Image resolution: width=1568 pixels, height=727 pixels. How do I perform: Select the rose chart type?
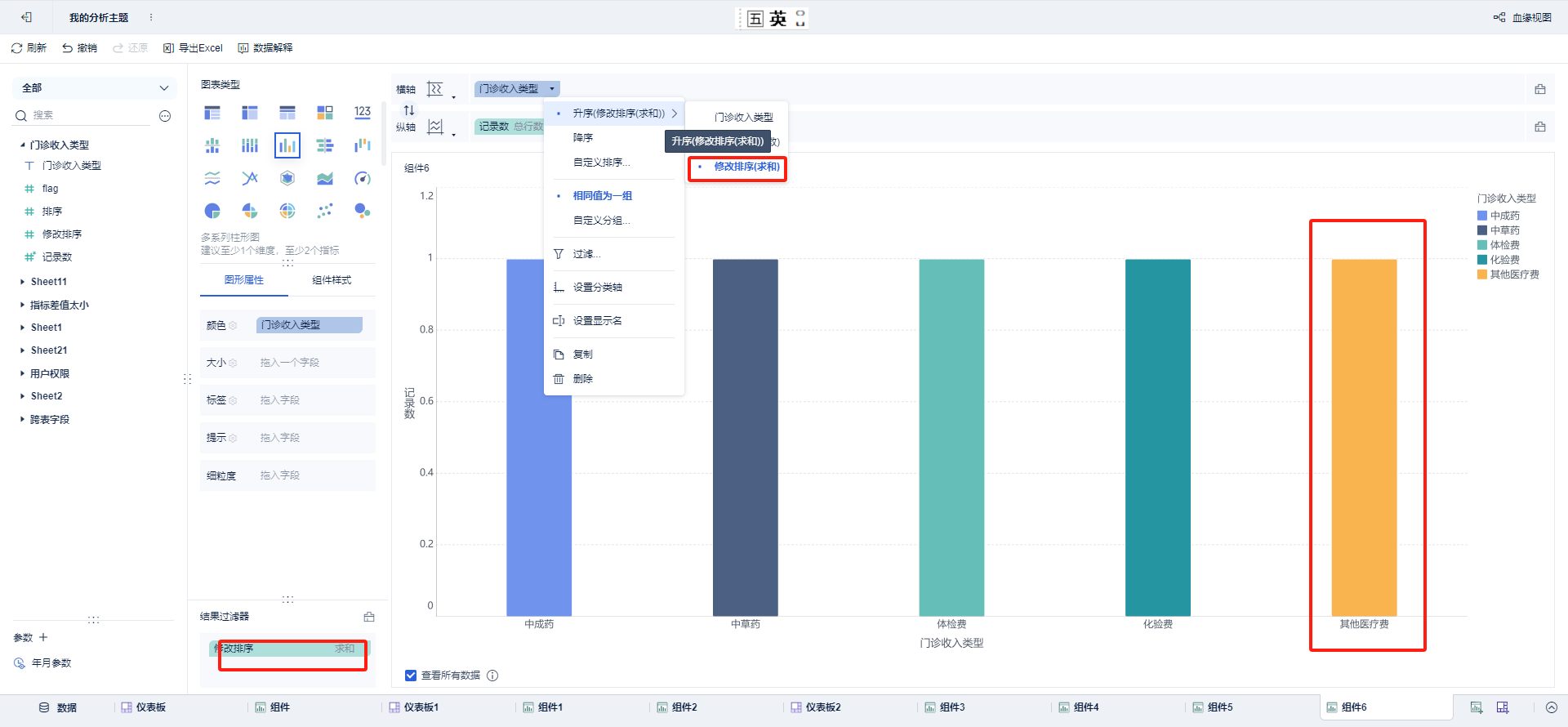(250, 211)
